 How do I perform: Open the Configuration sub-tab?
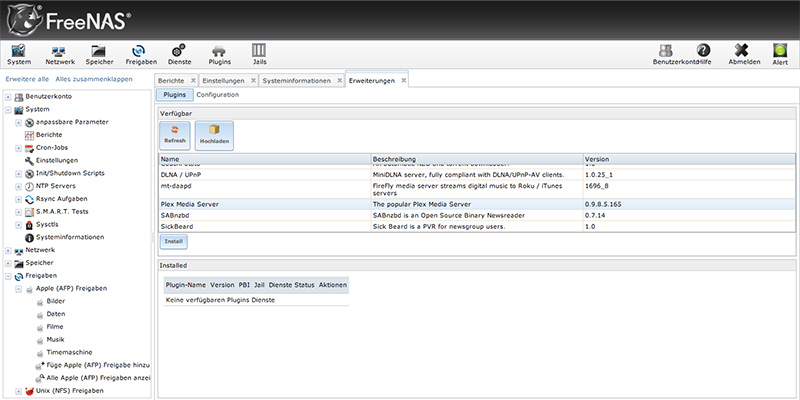point(217,95)
